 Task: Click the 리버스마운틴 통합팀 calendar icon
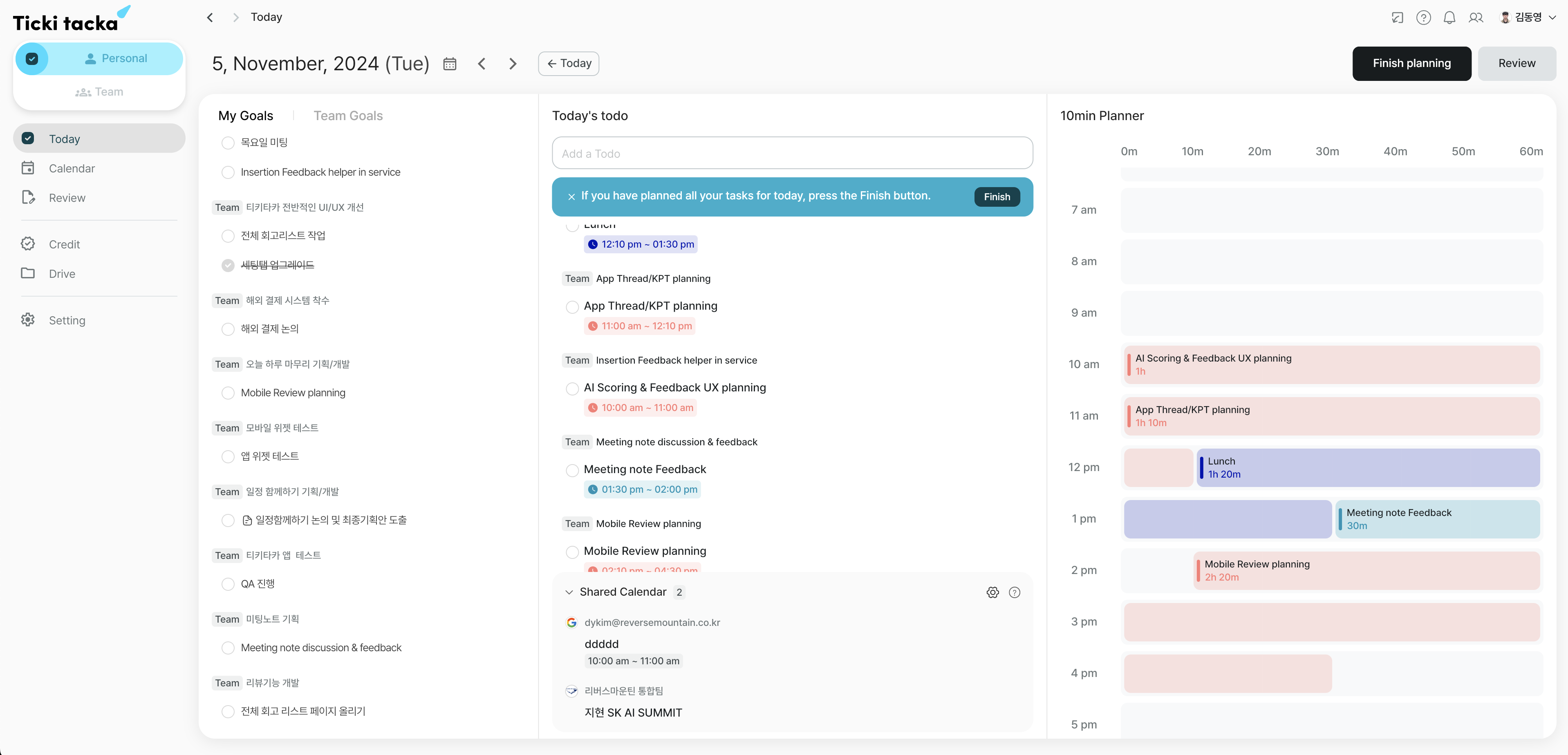[x=571, y=690]
